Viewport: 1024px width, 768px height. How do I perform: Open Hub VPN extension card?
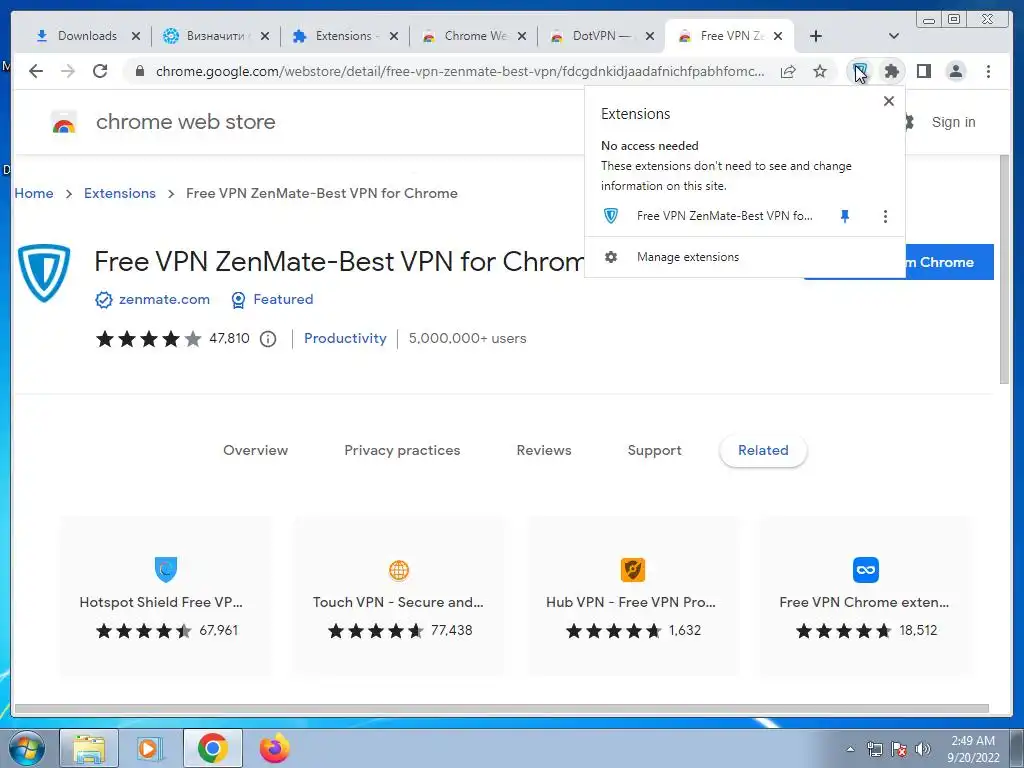point(632,596)
